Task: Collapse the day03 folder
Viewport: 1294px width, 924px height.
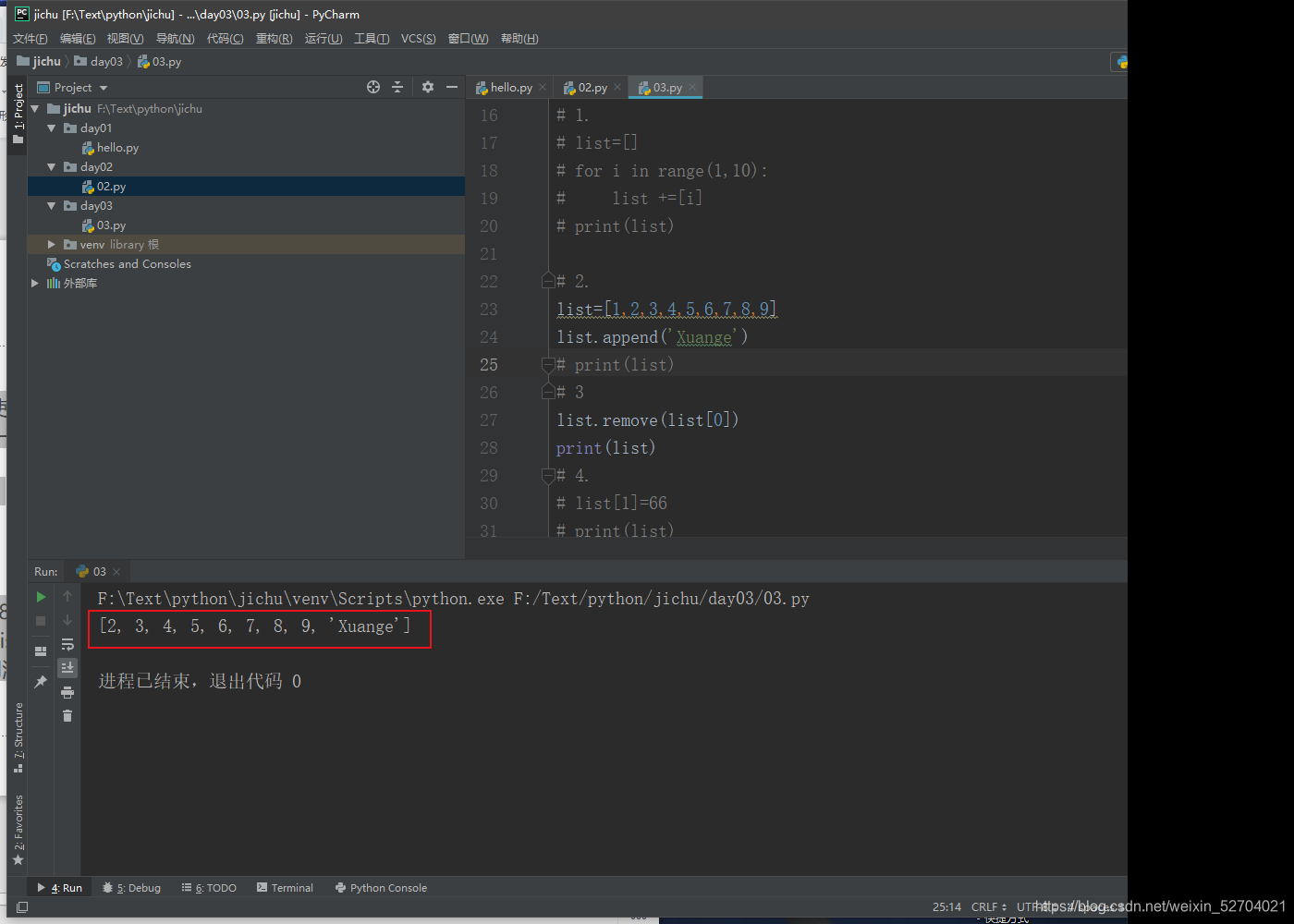Action: point(52,206)
